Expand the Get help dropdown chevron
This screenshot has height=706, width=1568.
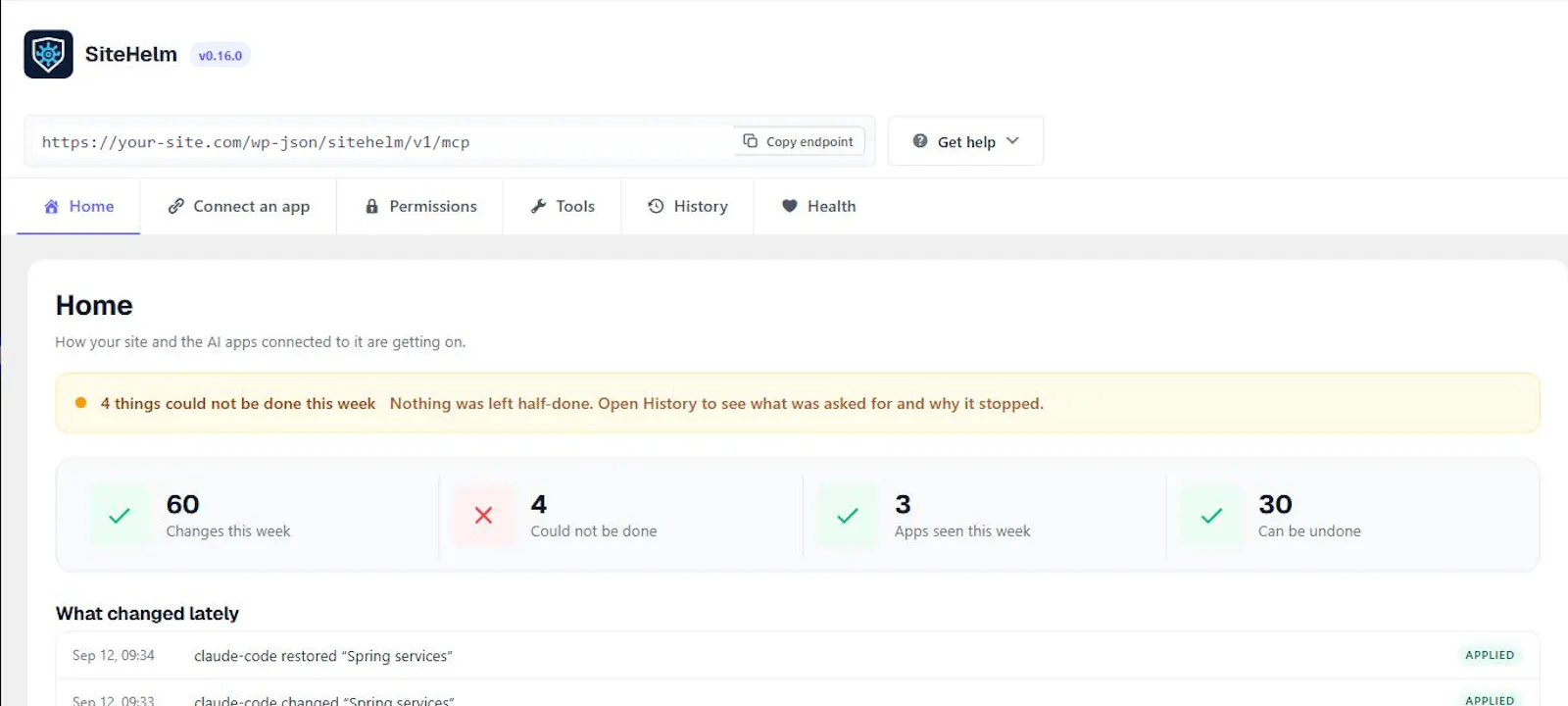[x=1012, y=141]
